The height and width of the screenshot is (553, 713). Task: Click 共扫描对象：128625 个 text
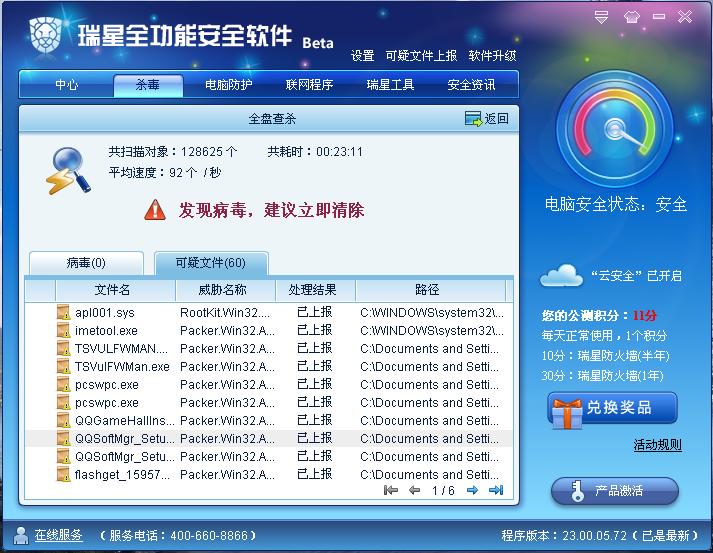pos(173,151)
